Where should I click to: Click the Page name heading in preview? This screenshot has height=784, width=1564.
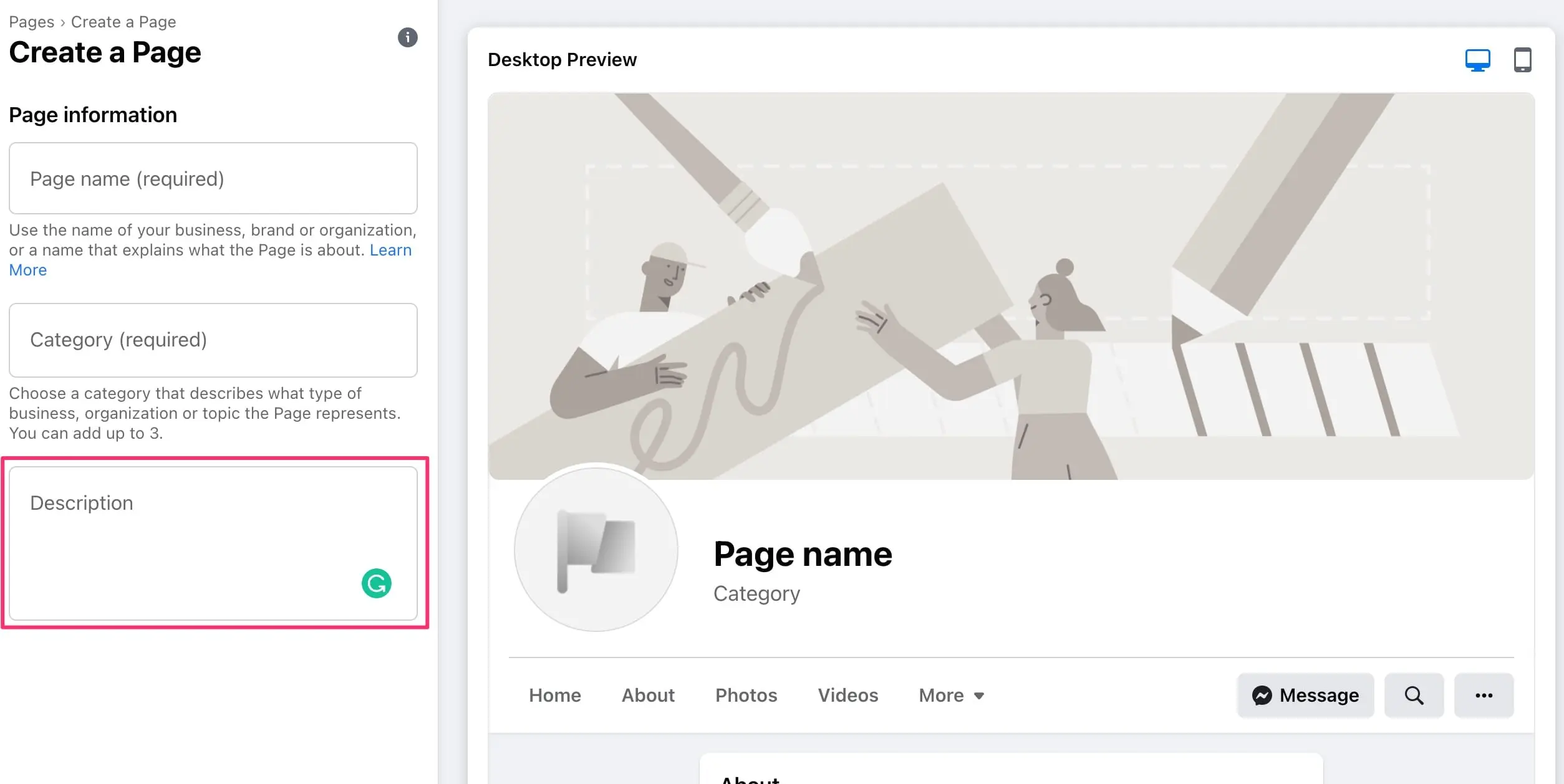tap(803, 554)
